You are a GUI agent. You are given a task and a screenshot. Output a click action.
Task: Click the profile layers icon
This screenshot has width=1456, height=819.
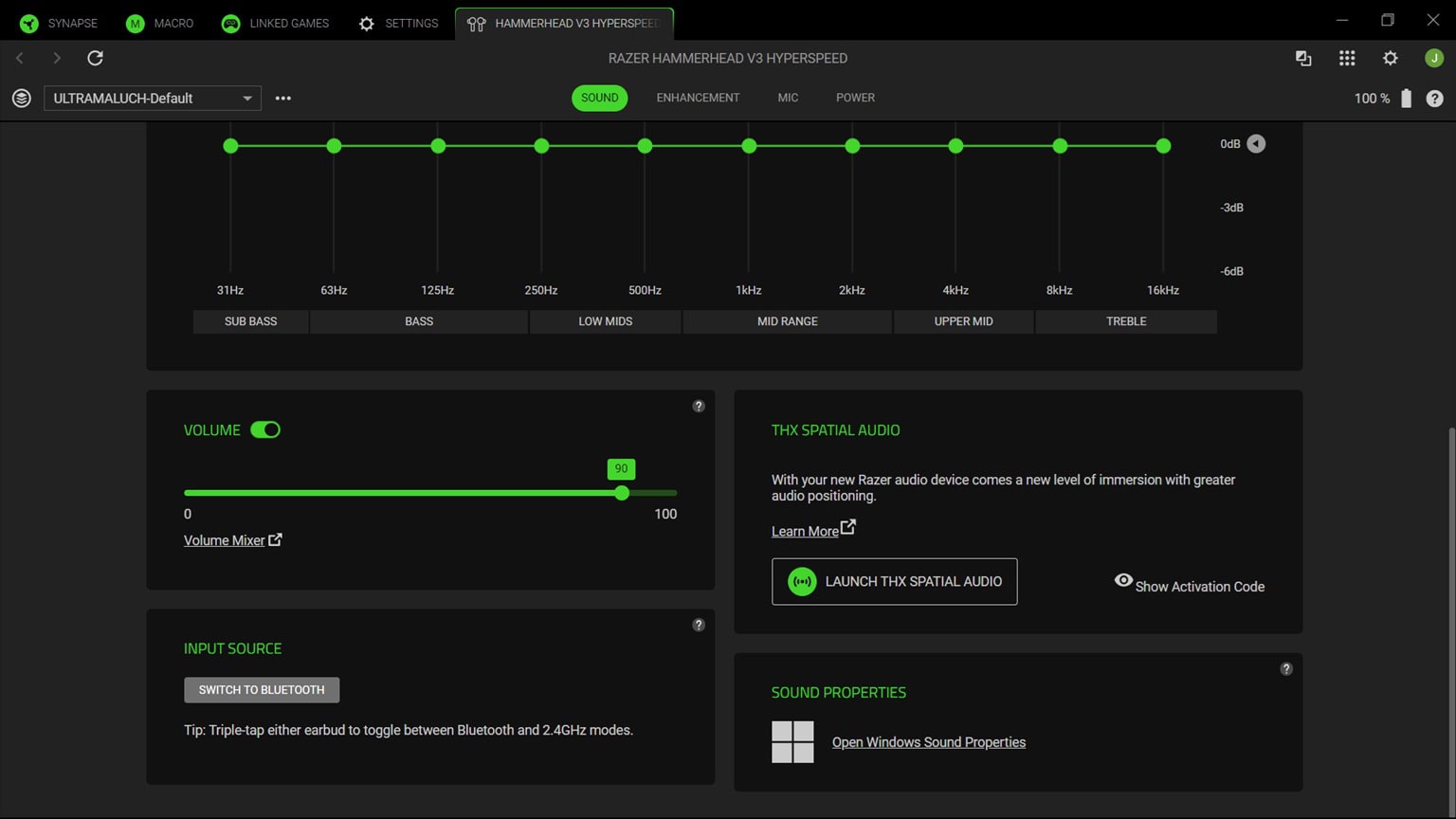(x=22, y=98)
